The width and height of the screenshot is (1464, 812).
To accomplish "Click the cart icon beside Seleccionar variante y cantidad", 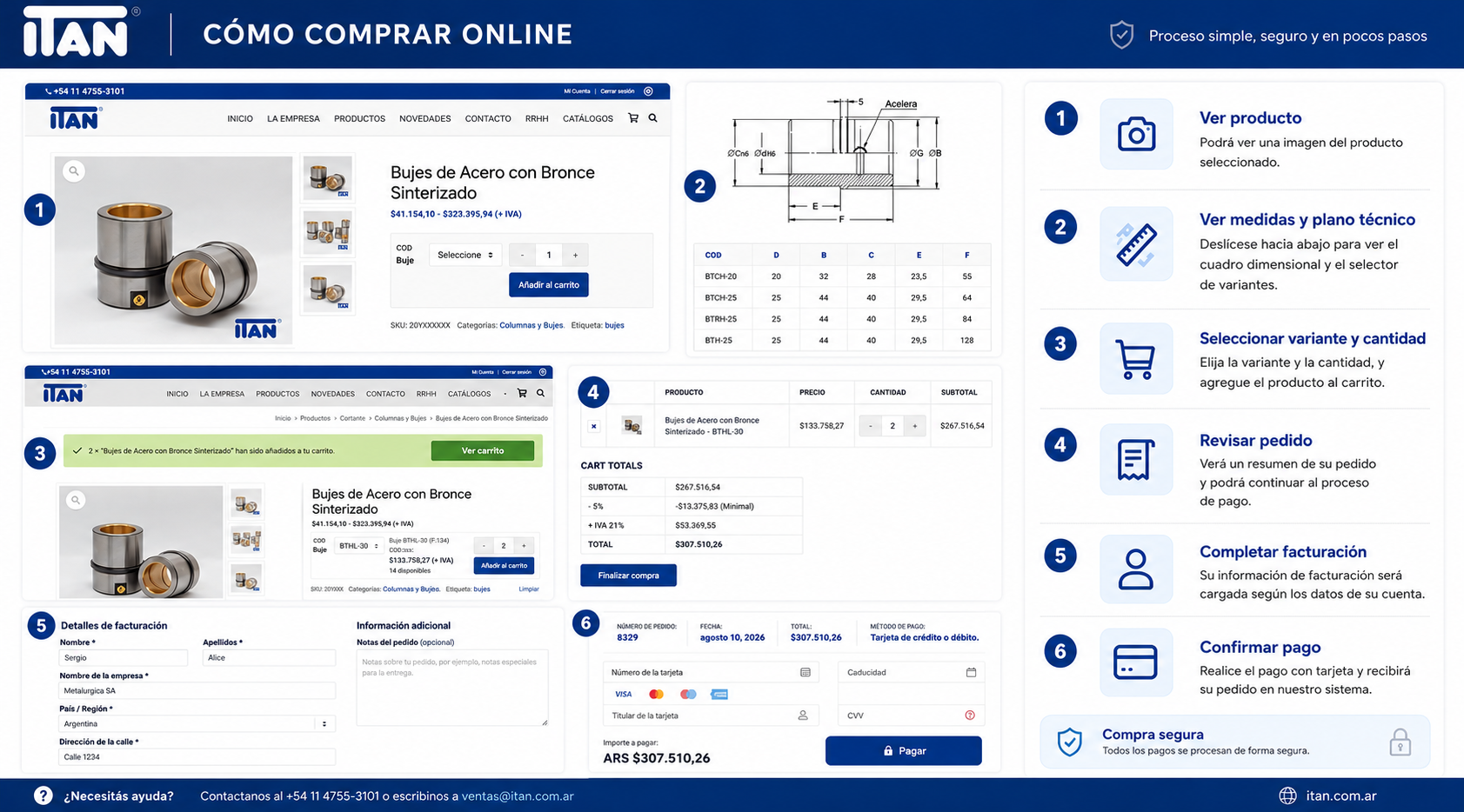I will (1136, 359).
